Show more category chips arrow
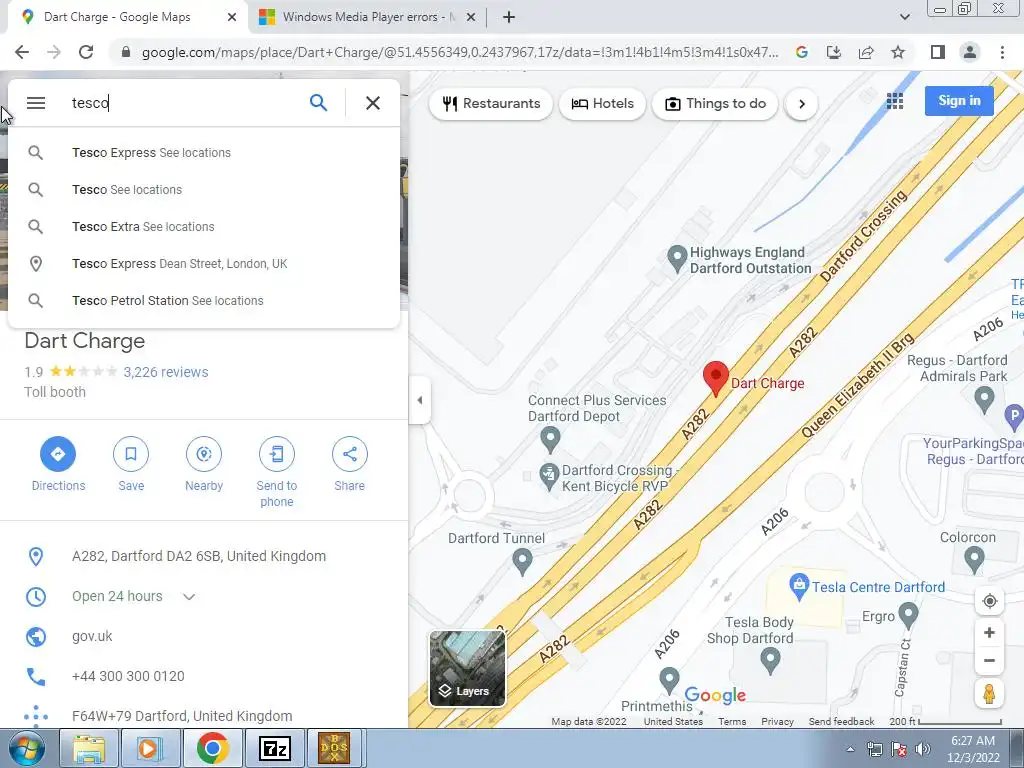 point(801,104)
